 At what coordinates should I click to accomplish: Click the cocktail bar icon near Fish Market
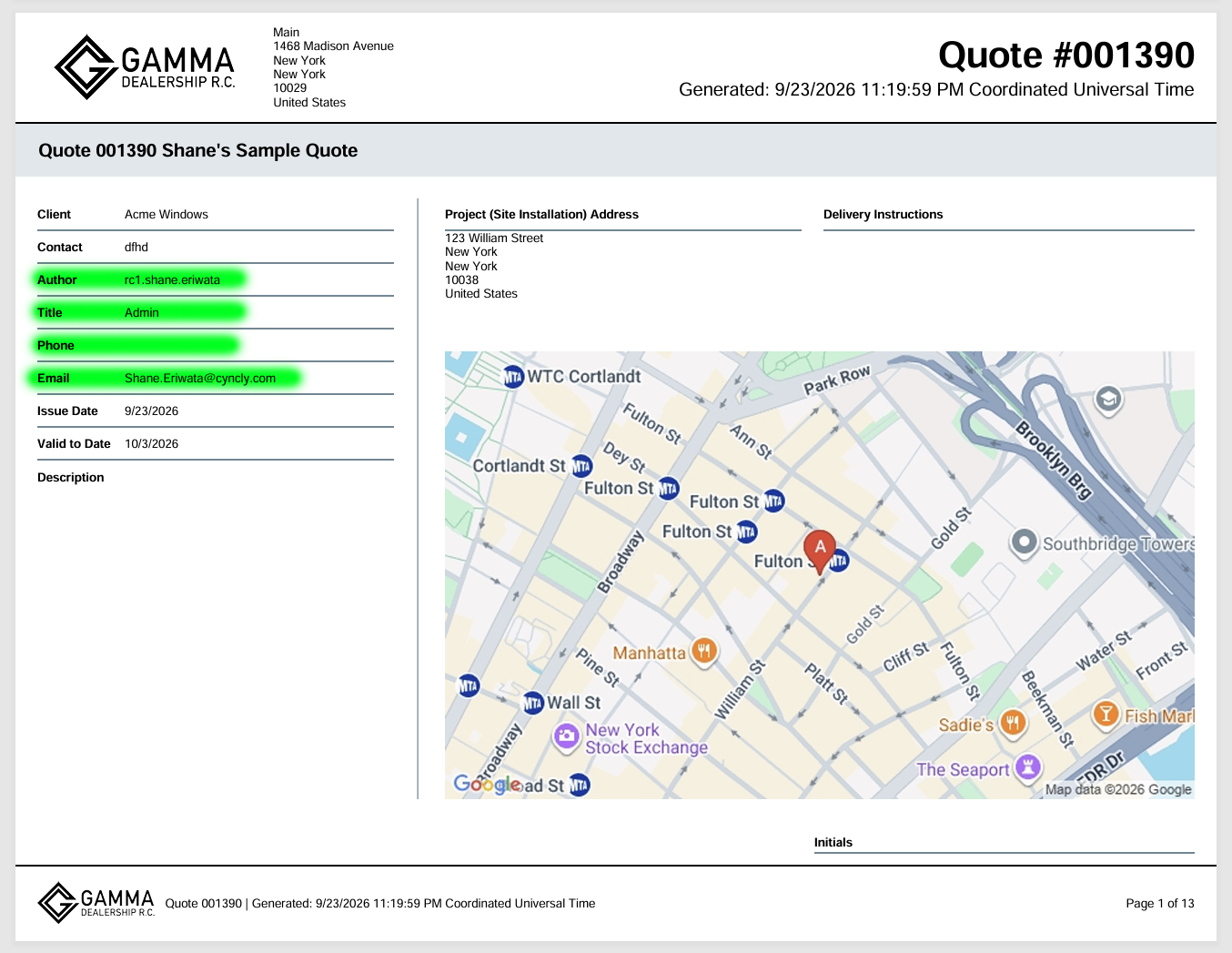pyautogui.click(x=1106, y=714)
